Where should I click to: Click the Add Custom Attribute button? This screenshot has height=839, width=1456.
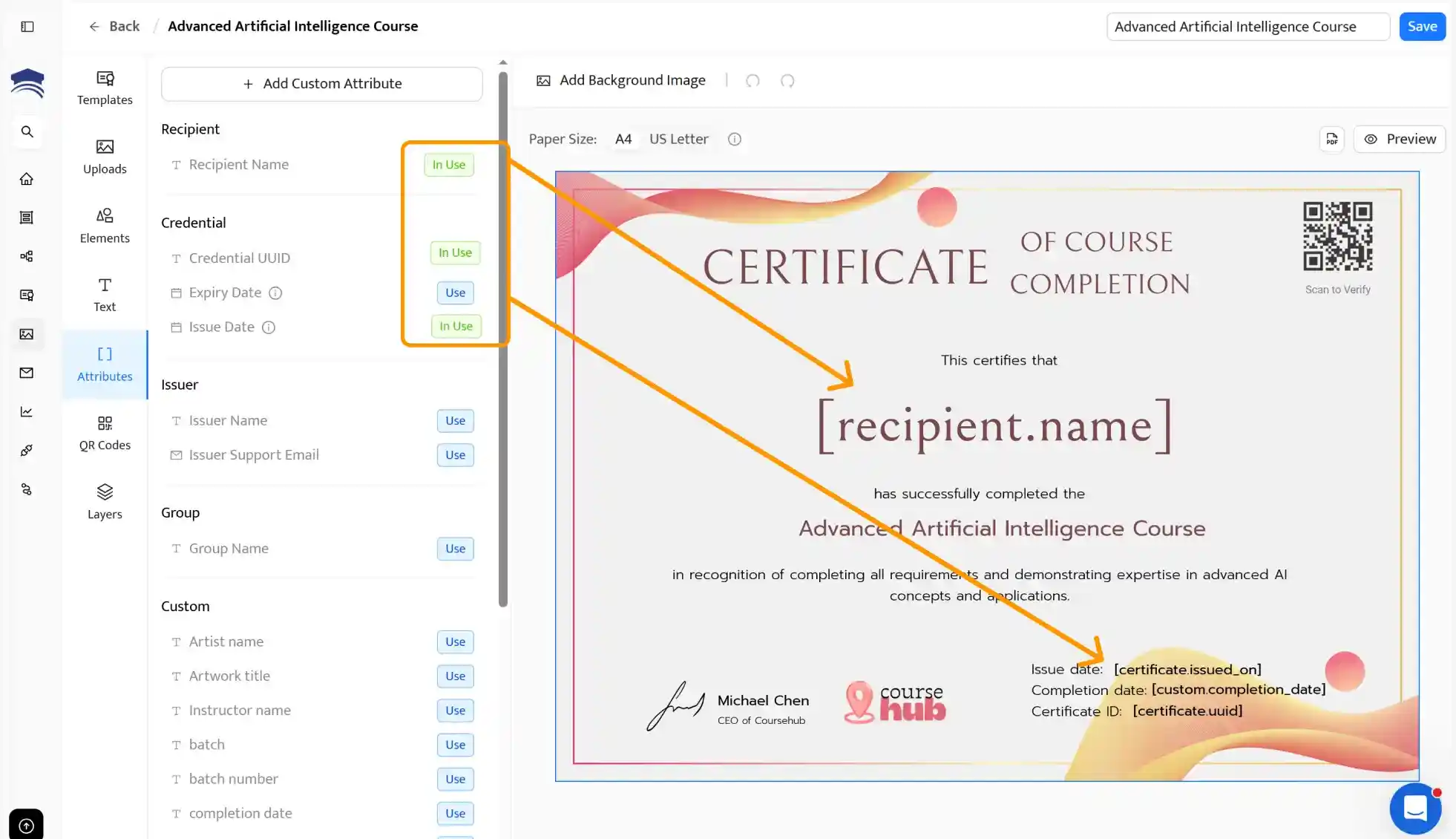tap(321, 84)
